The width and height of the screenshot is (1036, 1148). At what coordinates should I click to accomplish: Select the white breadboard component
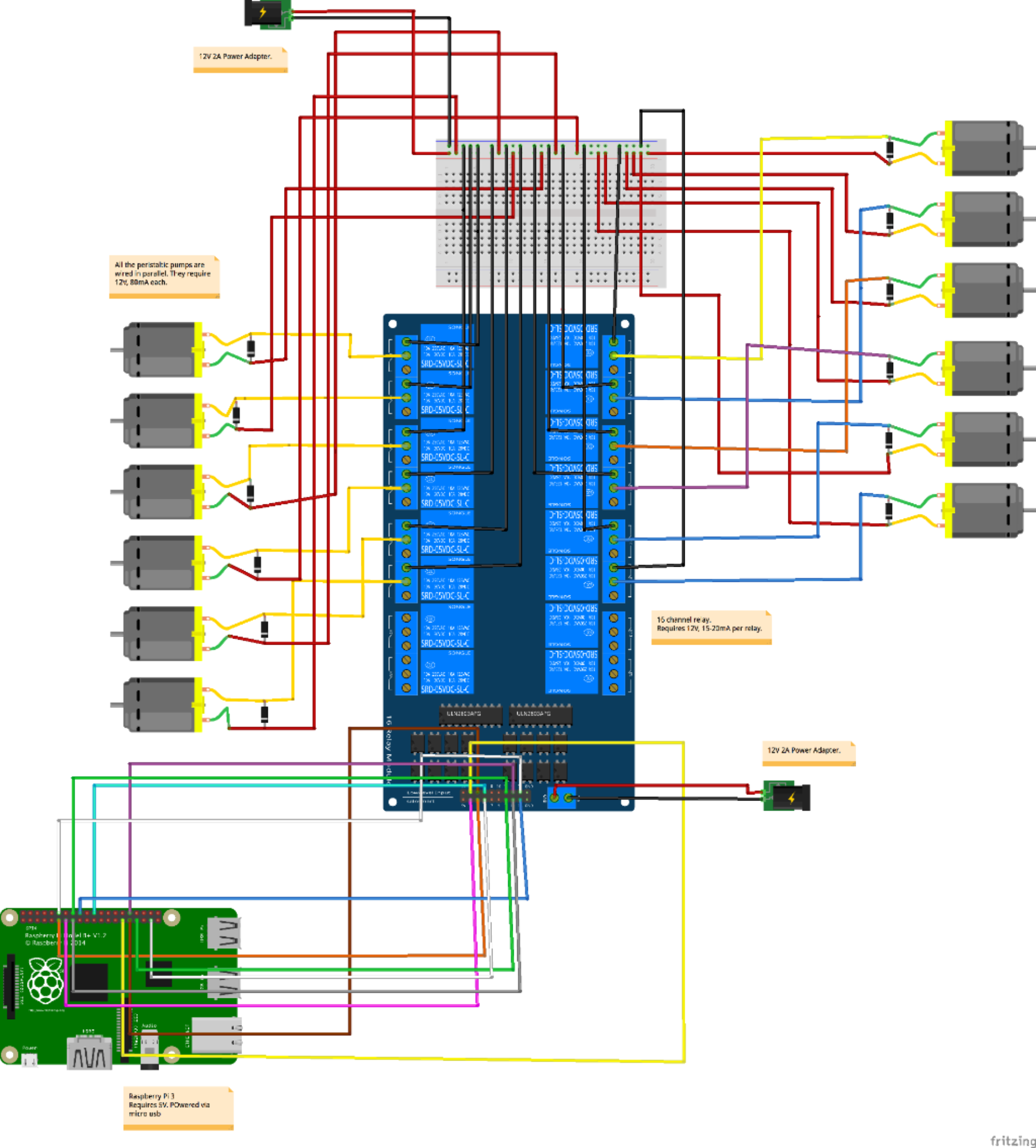[551, 213]
